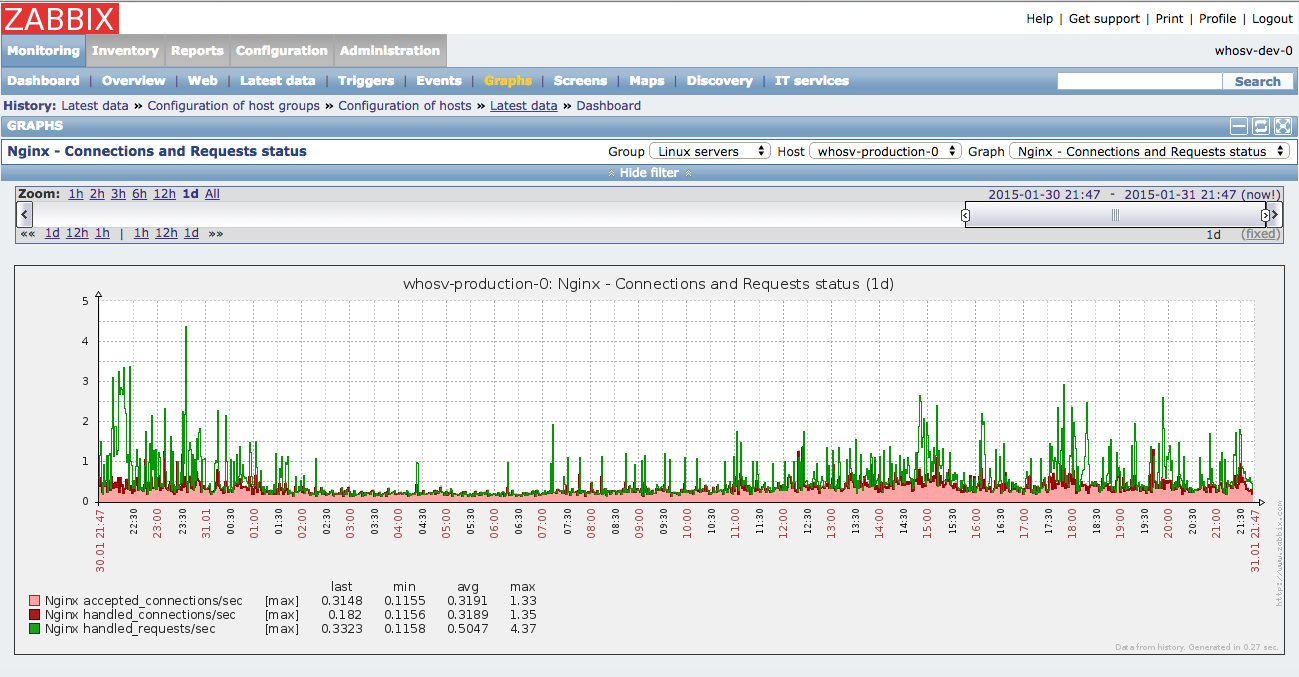Open the Inventory main tab
This screenshot has width=1299, height=677.
125,51
